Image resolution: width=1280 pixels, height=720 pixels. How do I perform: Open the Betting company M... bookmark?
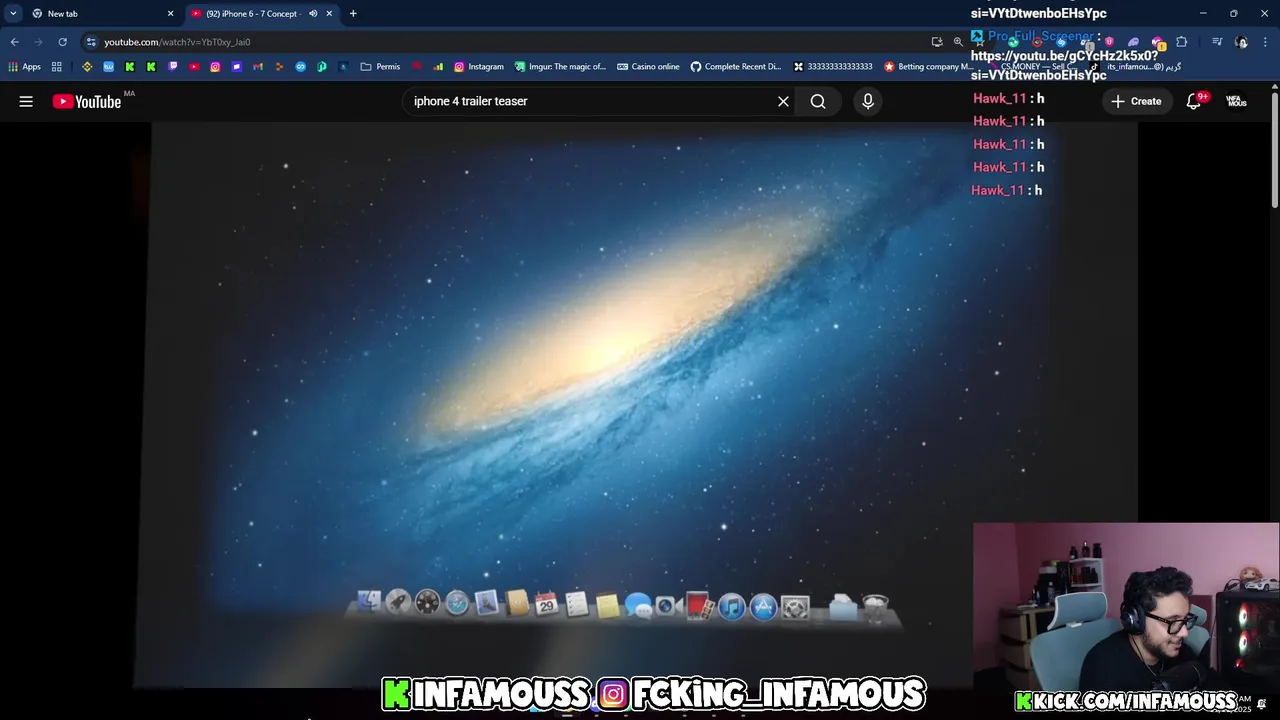928,67
